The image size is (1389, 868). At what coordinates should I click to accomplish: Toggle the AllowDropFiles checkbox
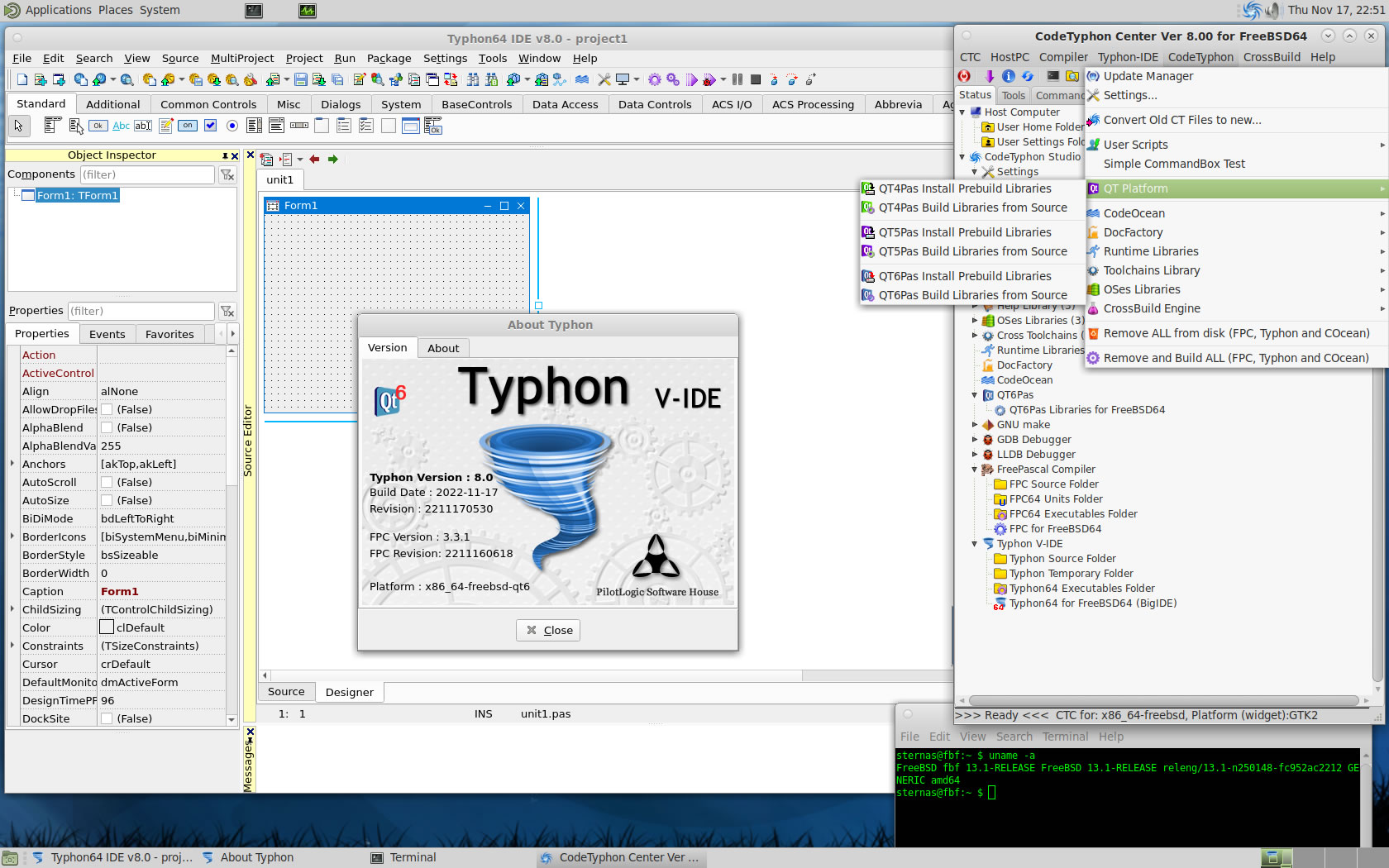(107, 409)
